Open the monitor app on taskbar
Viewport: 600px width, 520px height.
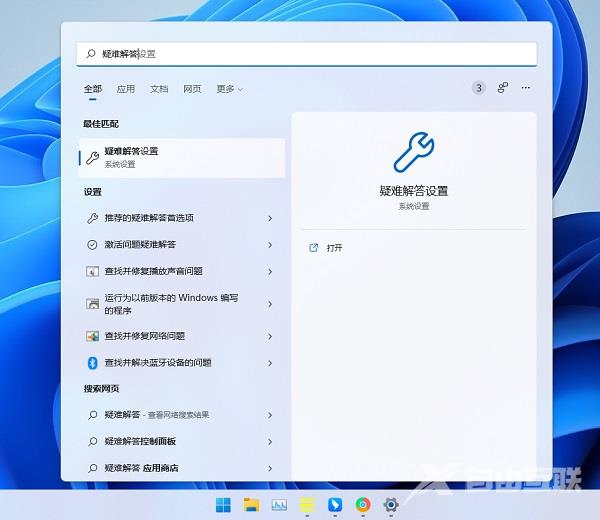click(x=279, y=505)
